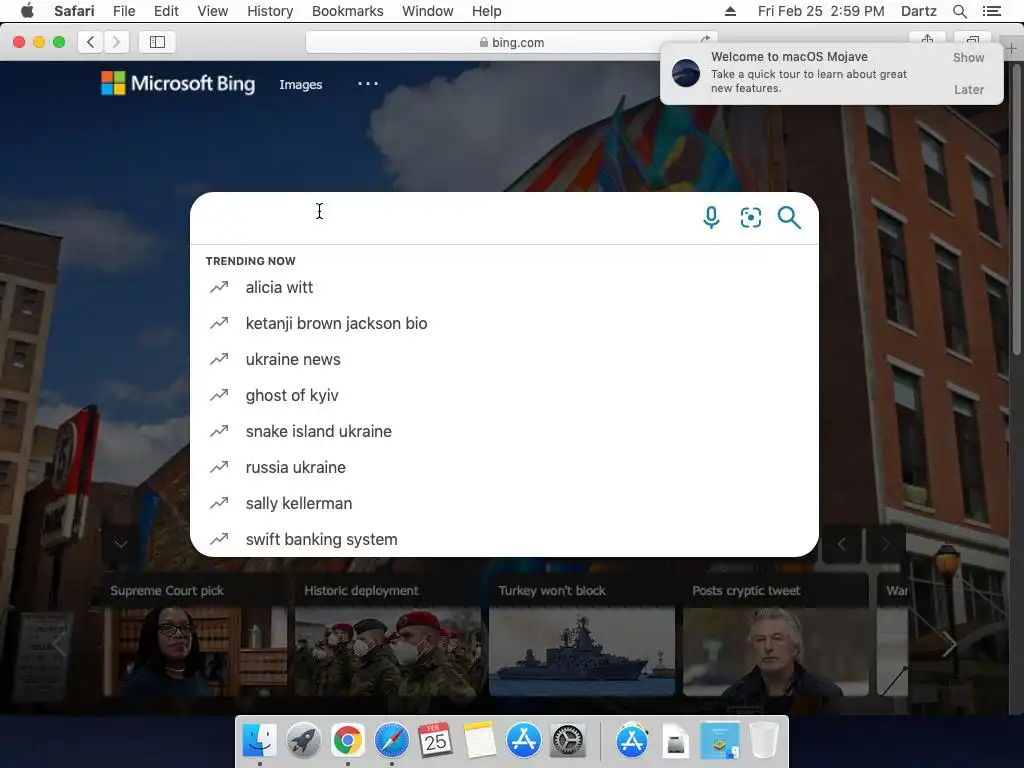Viewport: 1024px width, 768px height.
Task: Click the Mojave notification icon
Action: click(686, 72)
